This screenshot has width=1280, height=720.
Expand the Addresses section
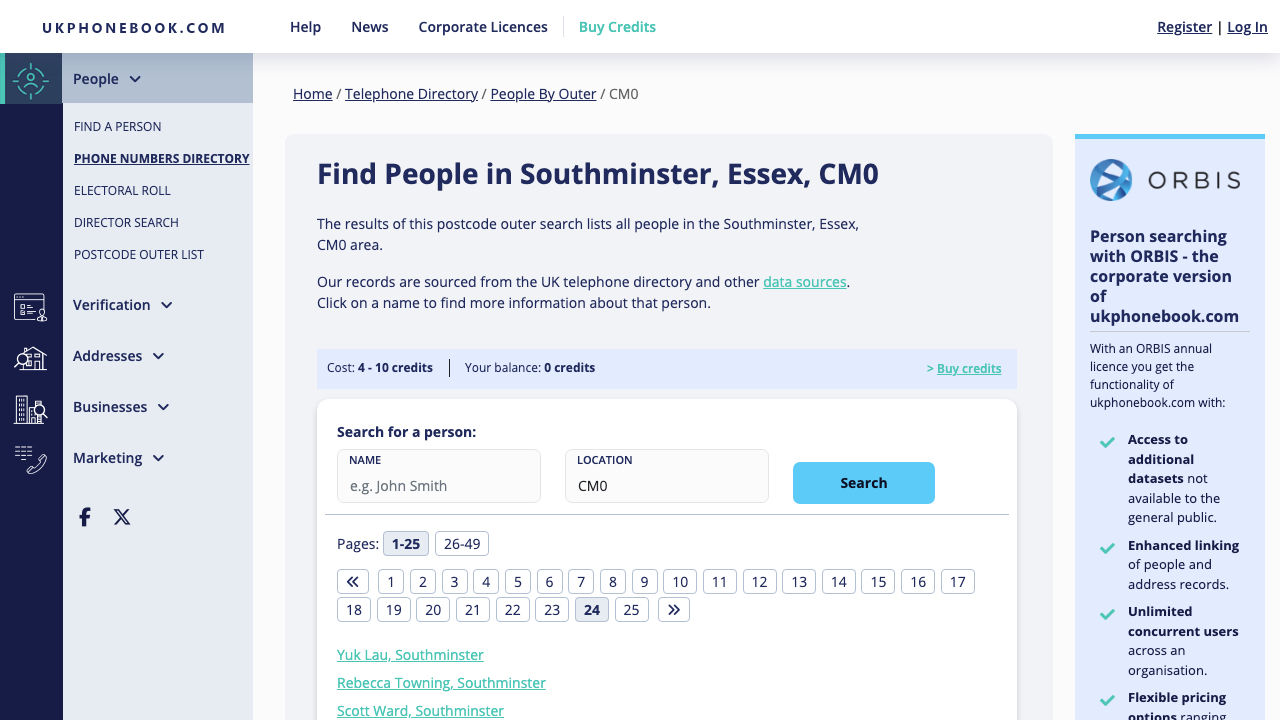pyautogui.click(x=158, y=356)
